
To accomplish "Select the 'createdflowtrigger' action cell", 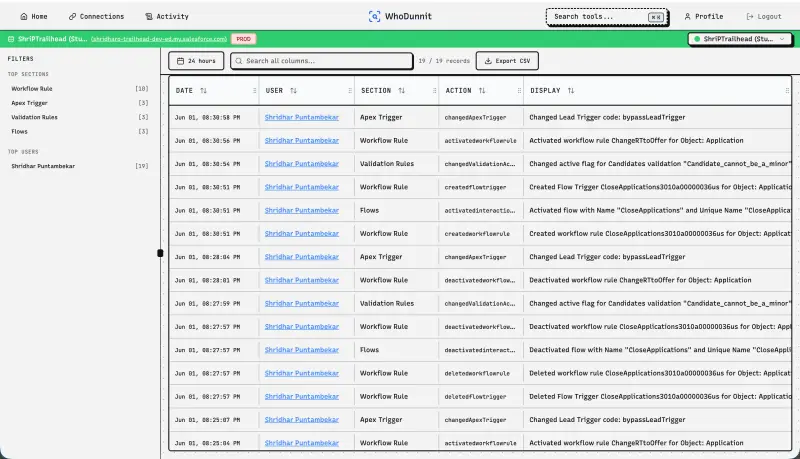I will click(x=481, y=187).
